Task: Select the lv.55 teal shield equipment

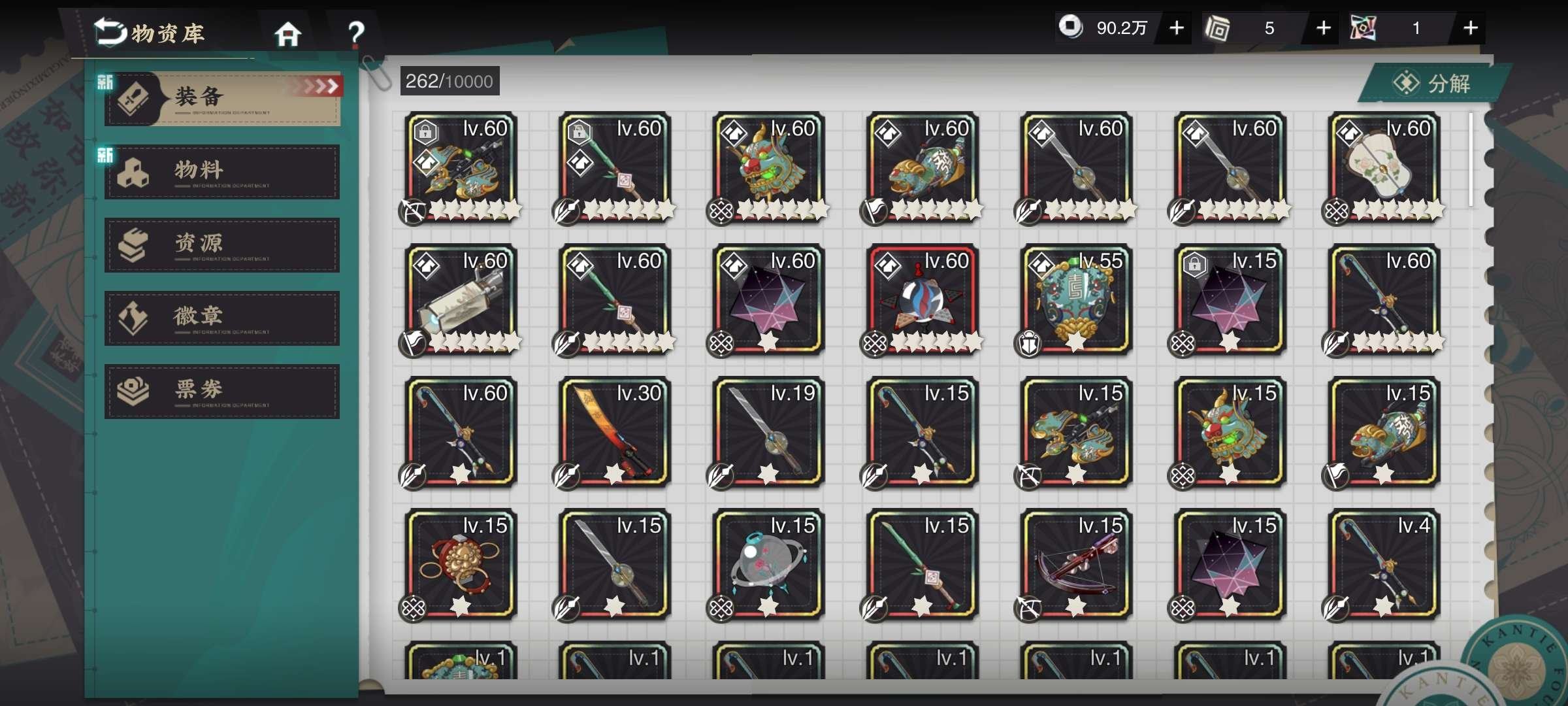Action: [1076, 300]
